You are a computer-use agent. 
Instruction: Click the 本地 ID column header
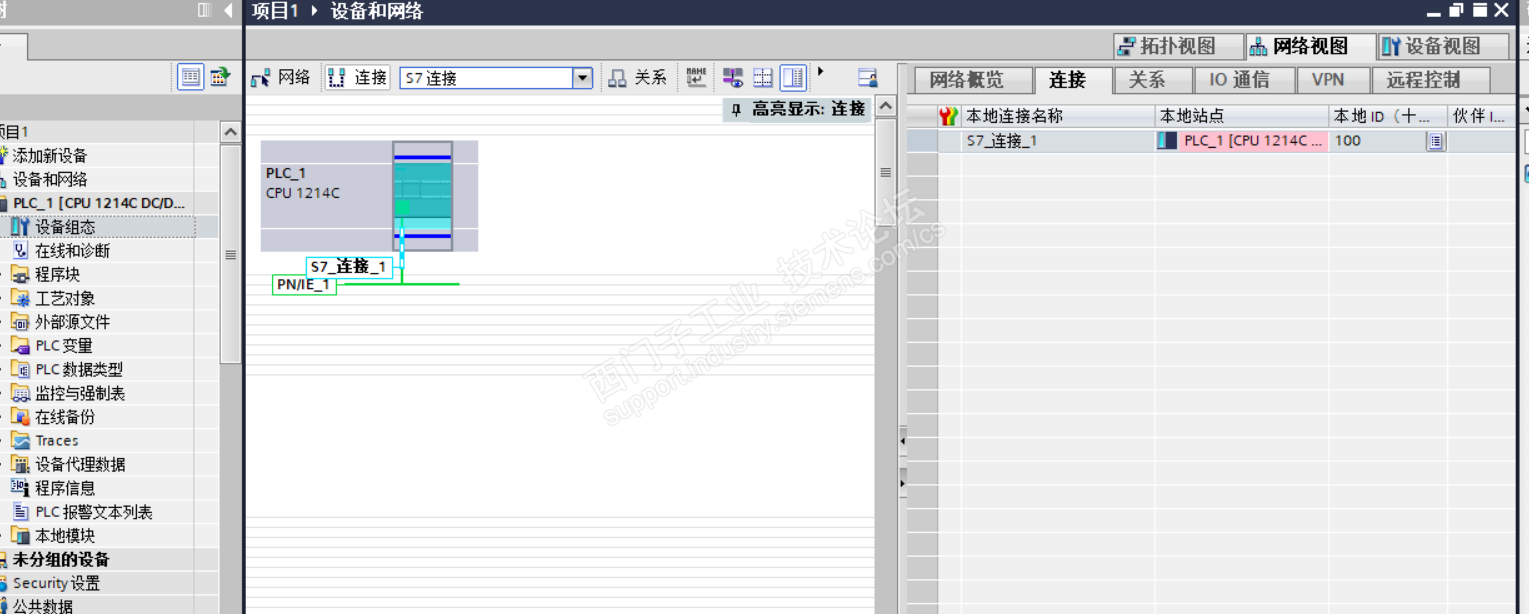1388,116
